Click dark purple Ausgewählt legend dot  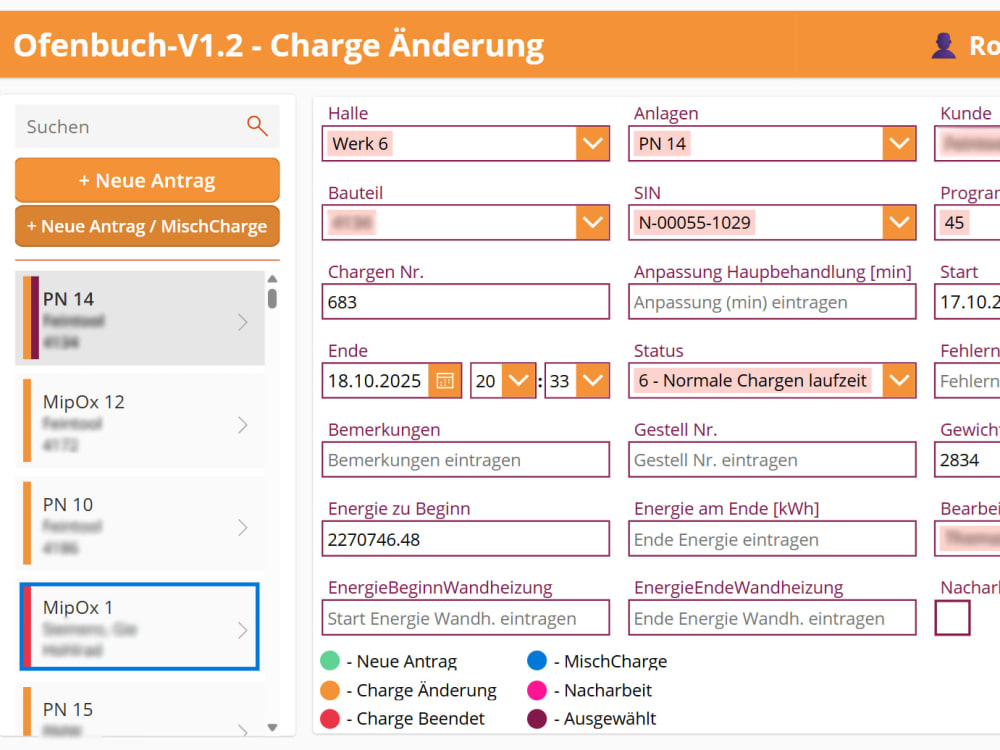point(537,718)
